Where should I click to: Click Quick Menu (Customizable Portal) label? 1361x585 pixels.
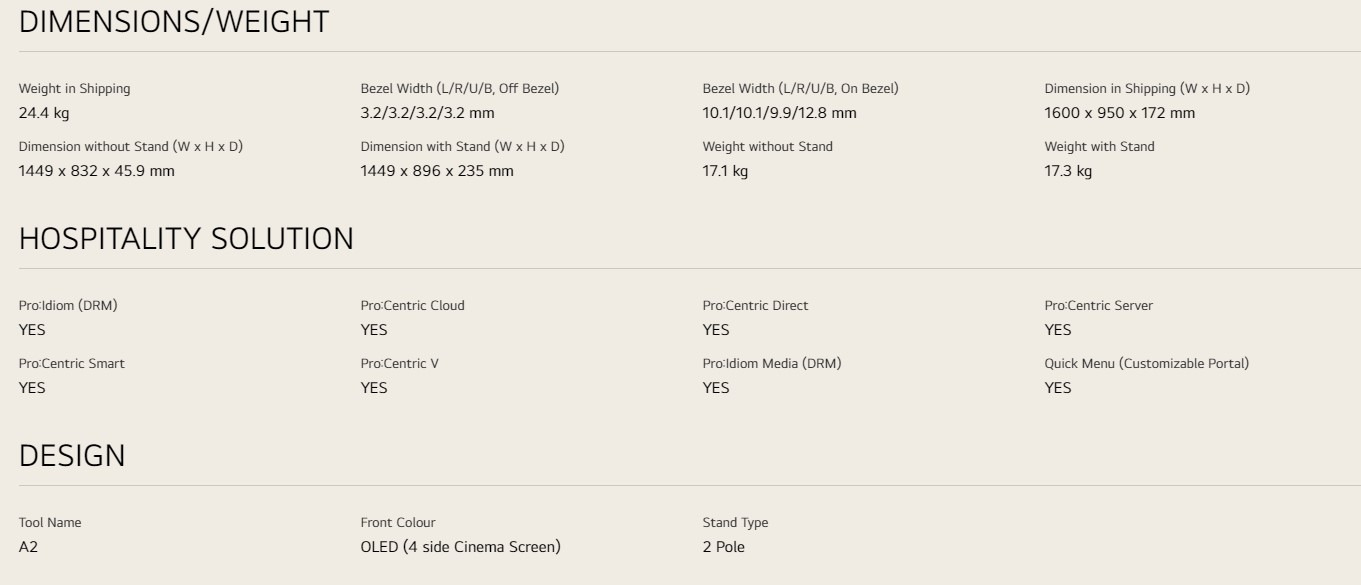tap(1147, 363)
